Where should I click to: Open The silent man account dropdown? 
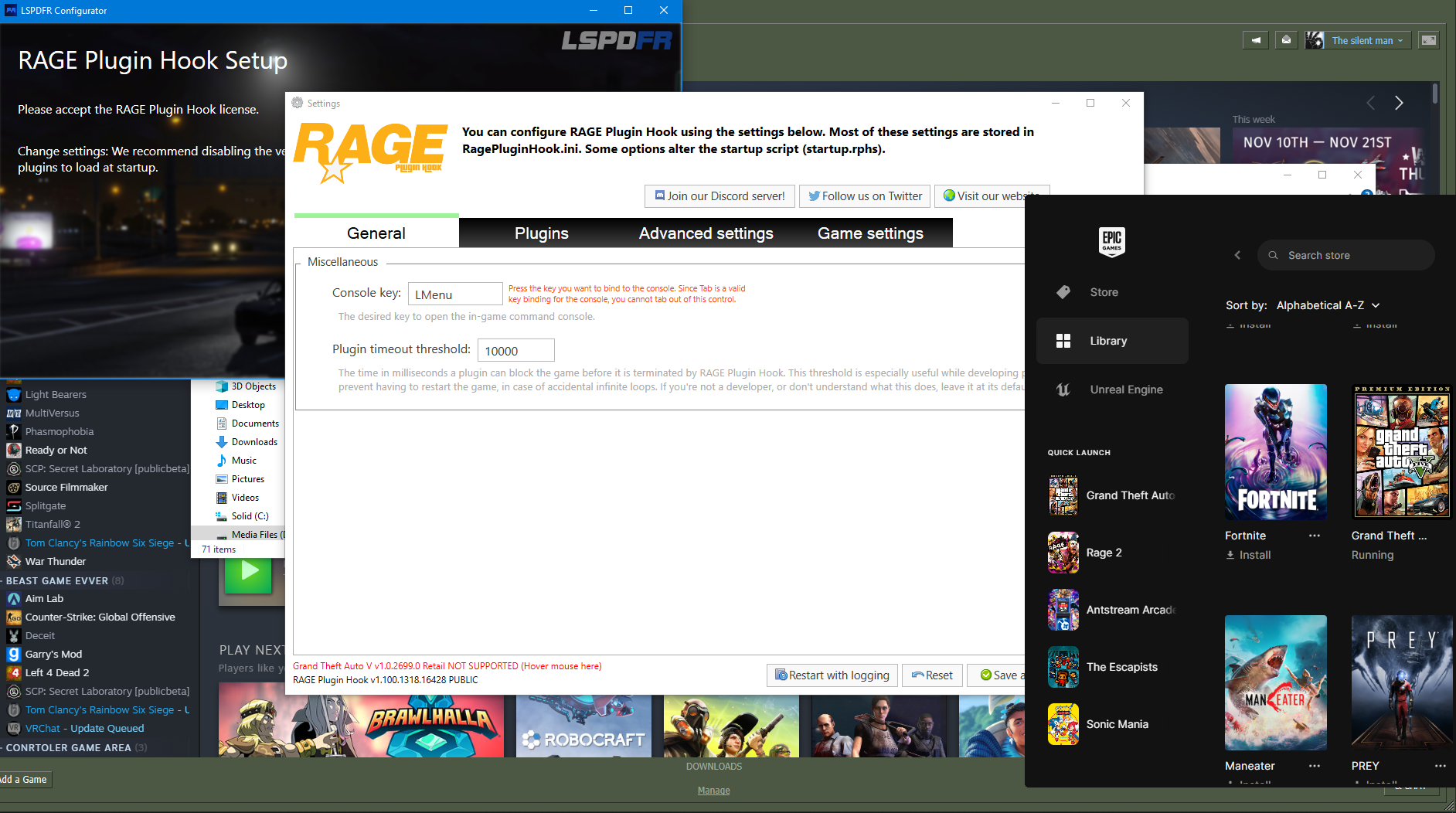point(1367,40)
